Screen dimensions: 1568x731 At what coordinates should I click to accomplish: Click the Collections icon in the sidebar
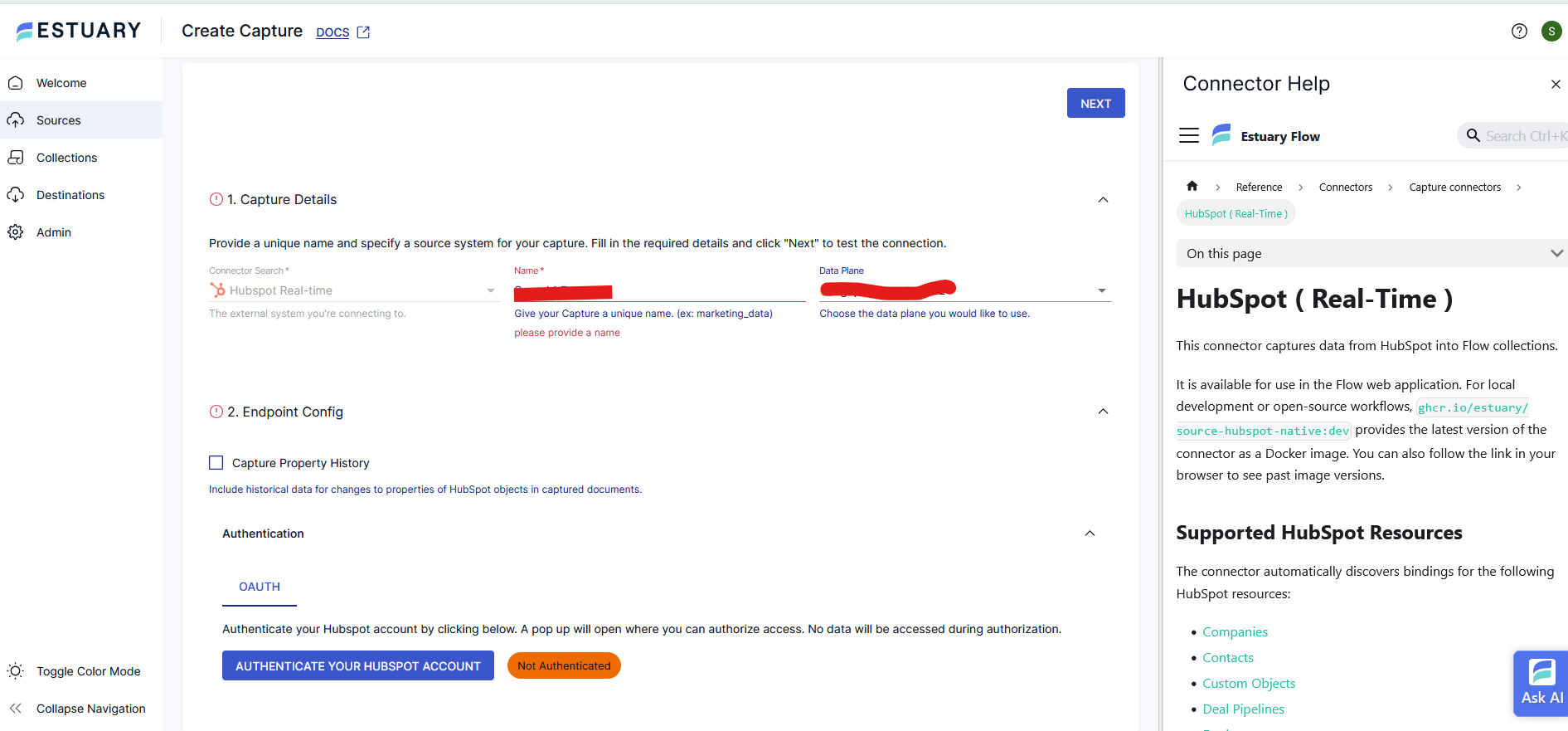(15, 158)
